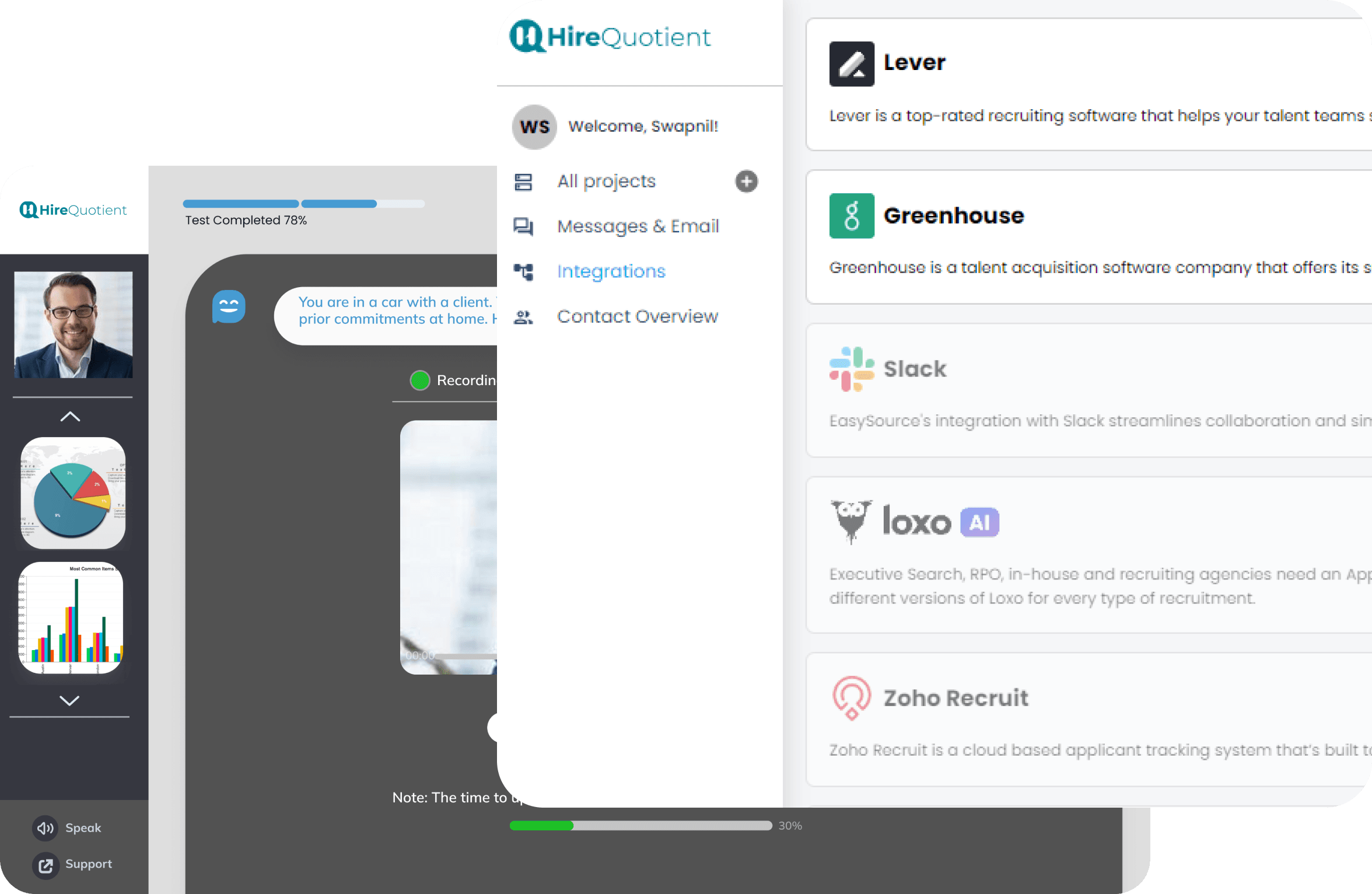Click the blurred video preview
Image resolution: width=1372 pixels, height=894 pixels.
point(449,547)
